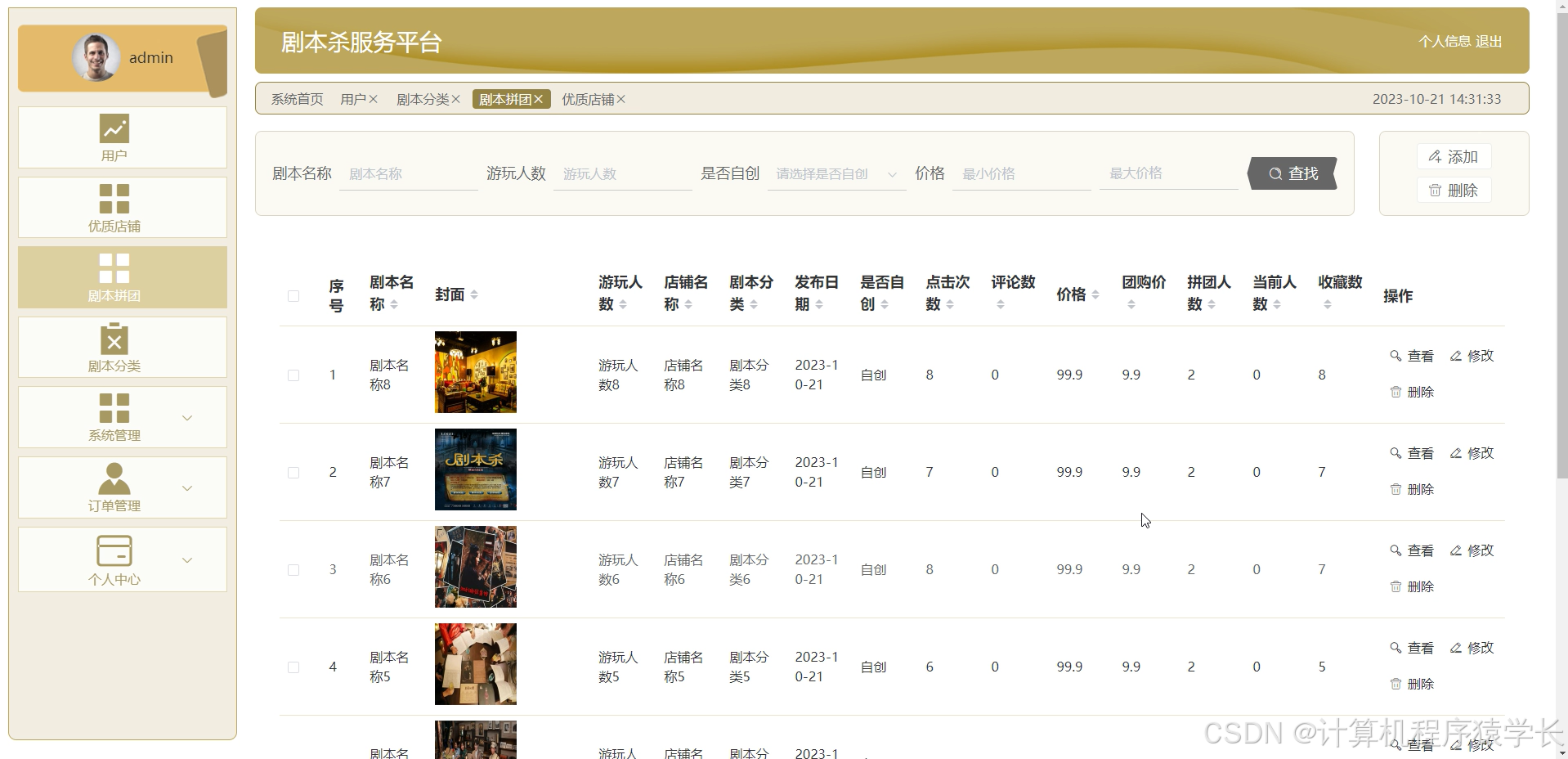The width and height of the screenshot is (1568, 759).
Task: Sort by 封面 column
Action: coord(474,294)
